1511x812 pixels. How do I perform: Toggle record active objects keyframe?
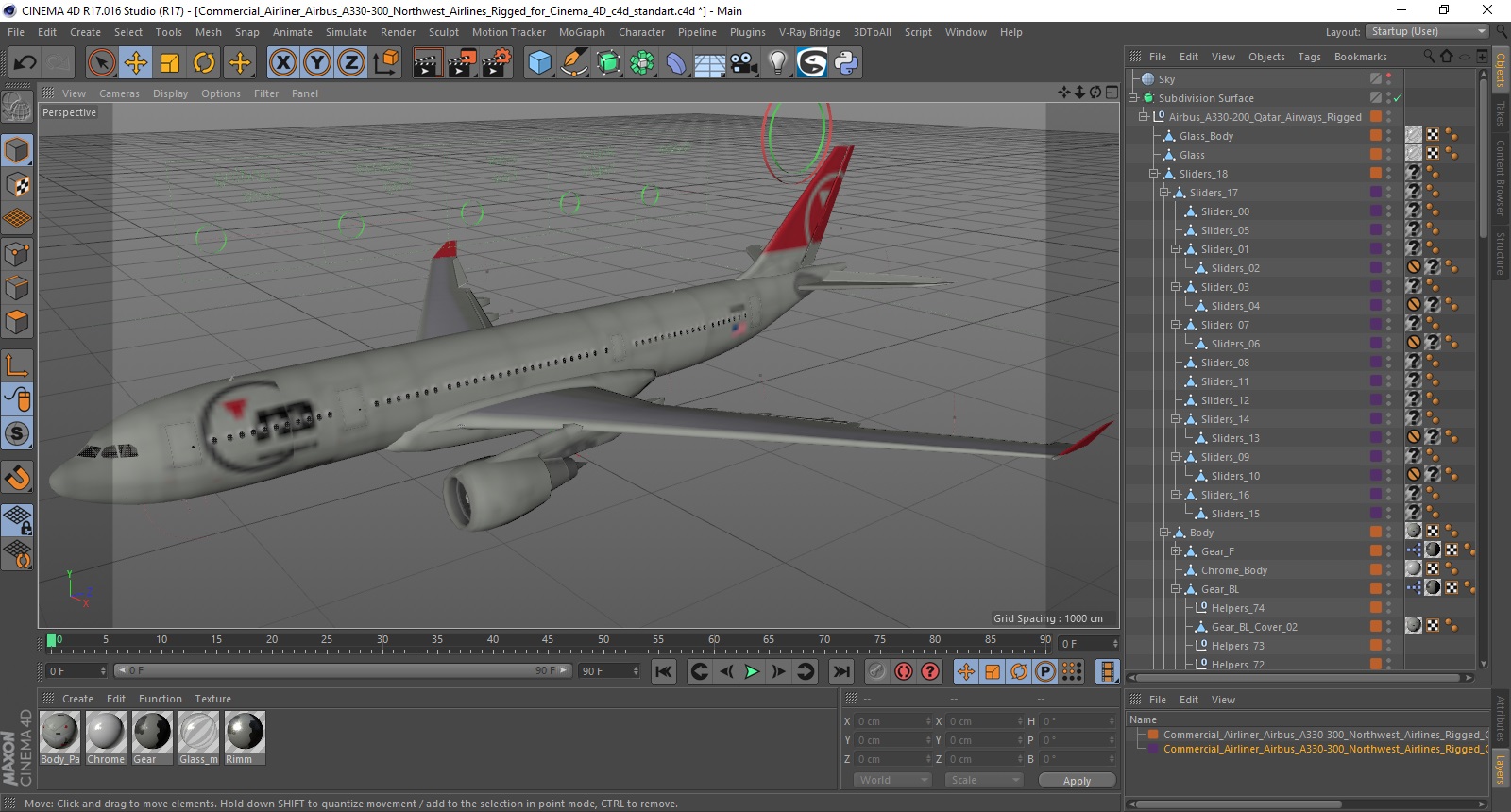click(x=876, y=671)
